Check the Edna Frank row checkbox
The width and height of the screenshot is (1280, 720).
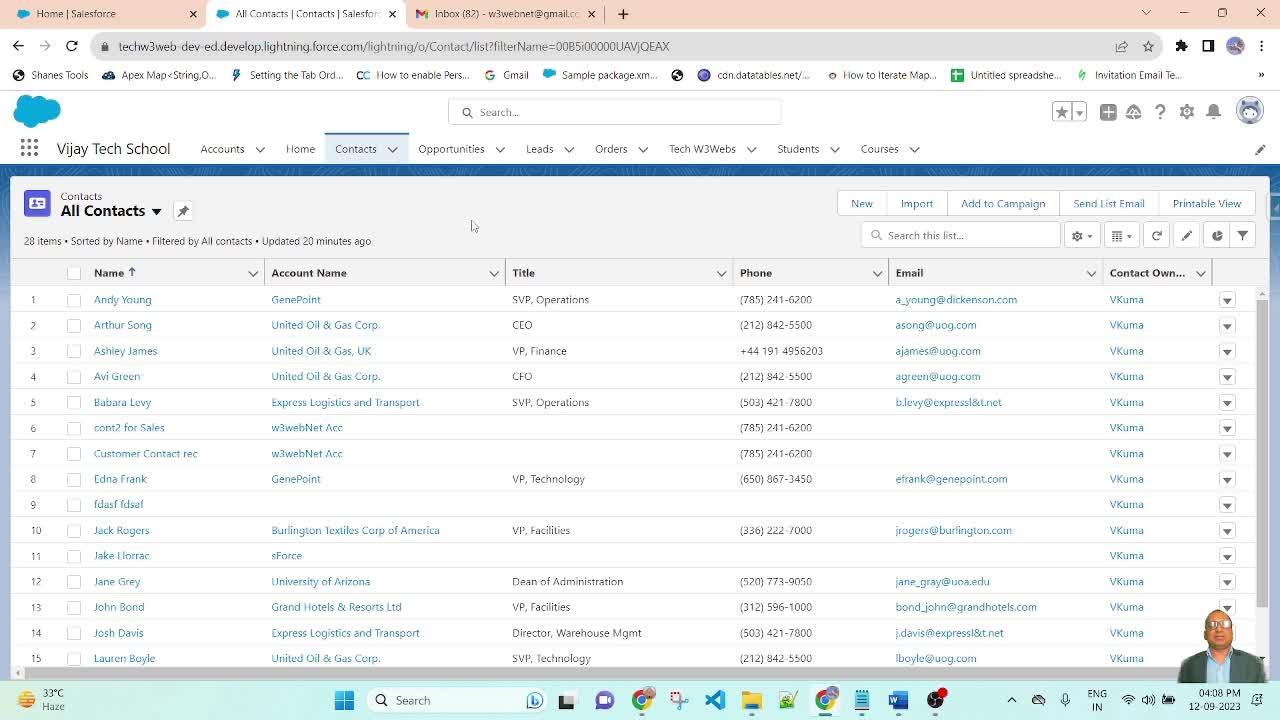pos(74,479)
